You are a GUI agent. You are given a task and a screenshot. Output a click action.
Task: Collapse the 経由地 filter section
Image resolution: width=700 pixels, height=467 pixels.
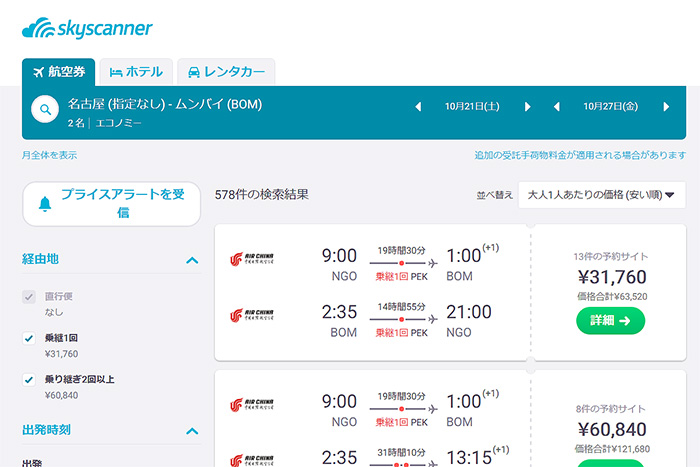[x=192, y=260]
